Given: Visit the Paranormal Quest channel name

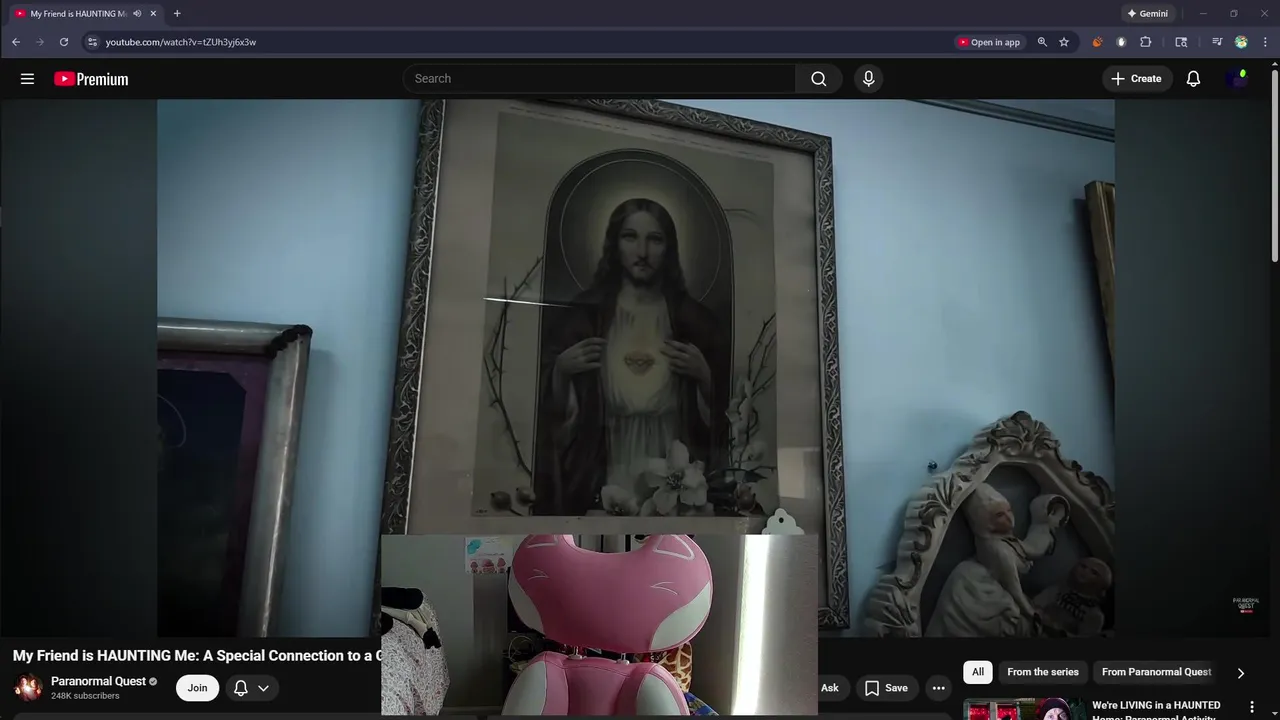Looking at the screenshot, I should coord(98,681).
